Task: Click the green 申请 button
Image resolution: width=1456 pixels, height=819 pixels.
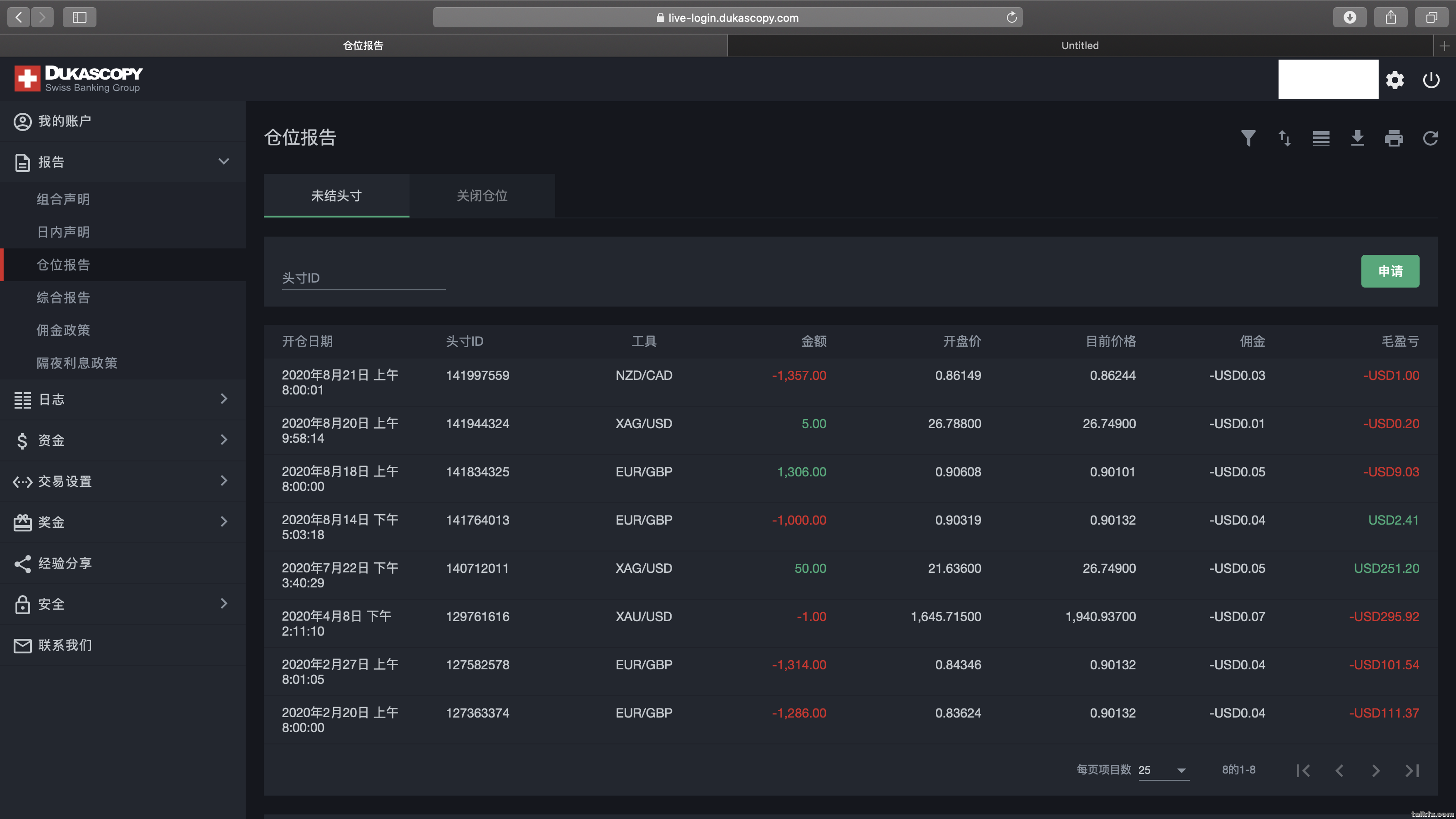Action: coord(1390,271)
